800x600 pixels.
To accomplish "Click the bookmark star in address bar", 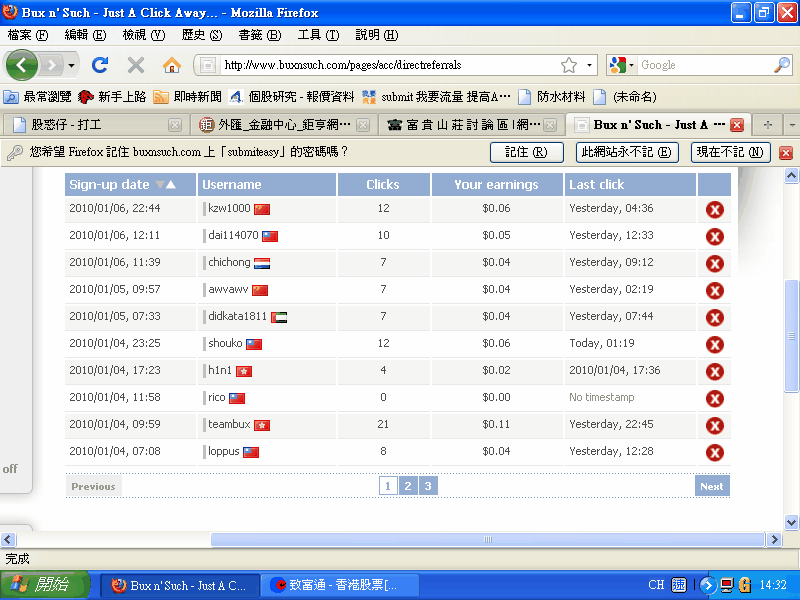I will click(568, 65).
